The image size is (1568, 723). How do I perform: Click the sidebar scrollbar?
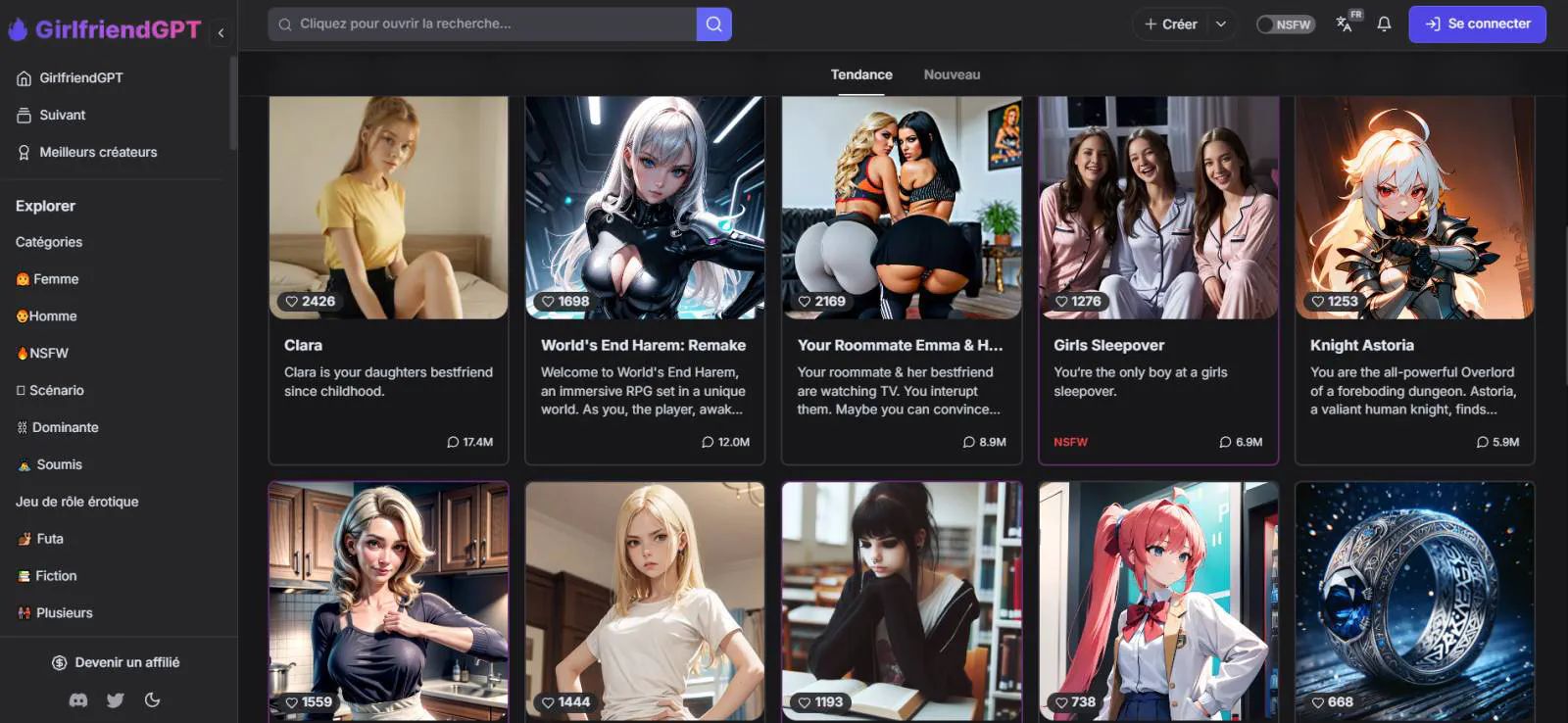[233, 103]
